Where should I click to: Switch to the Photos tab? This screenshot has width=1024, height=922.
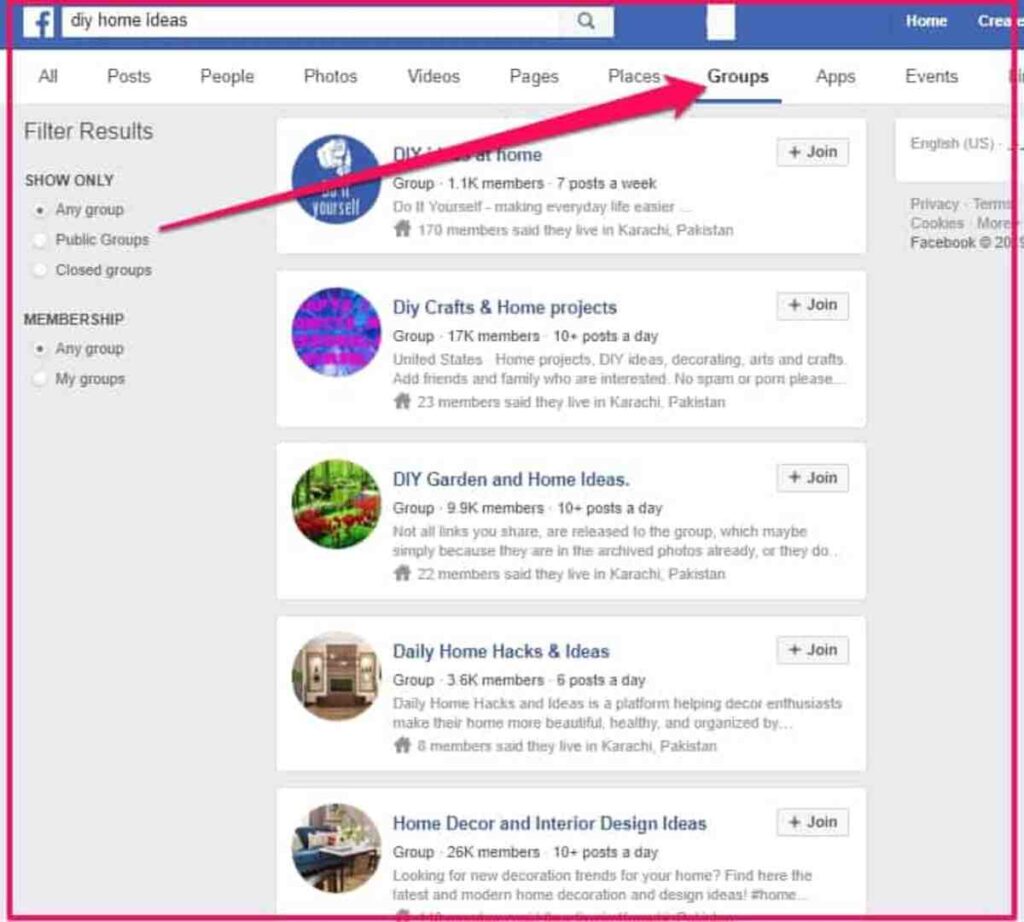click(x=330, y=76)
